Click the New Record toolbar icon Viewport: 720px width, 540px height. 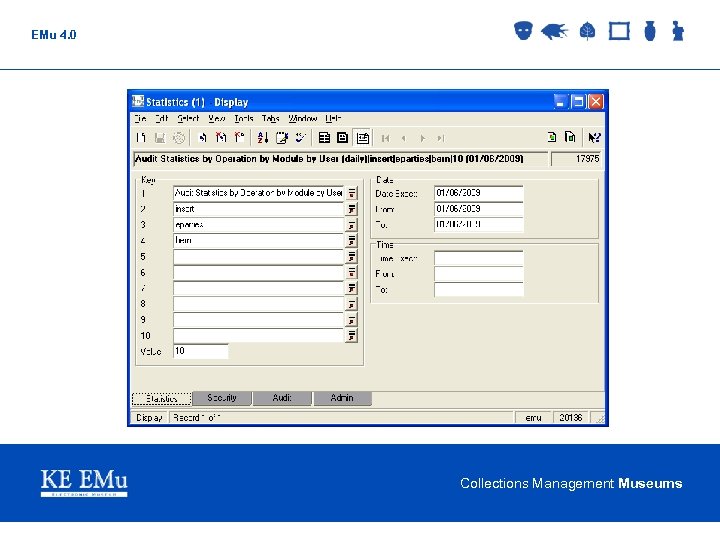click(141, 137)
